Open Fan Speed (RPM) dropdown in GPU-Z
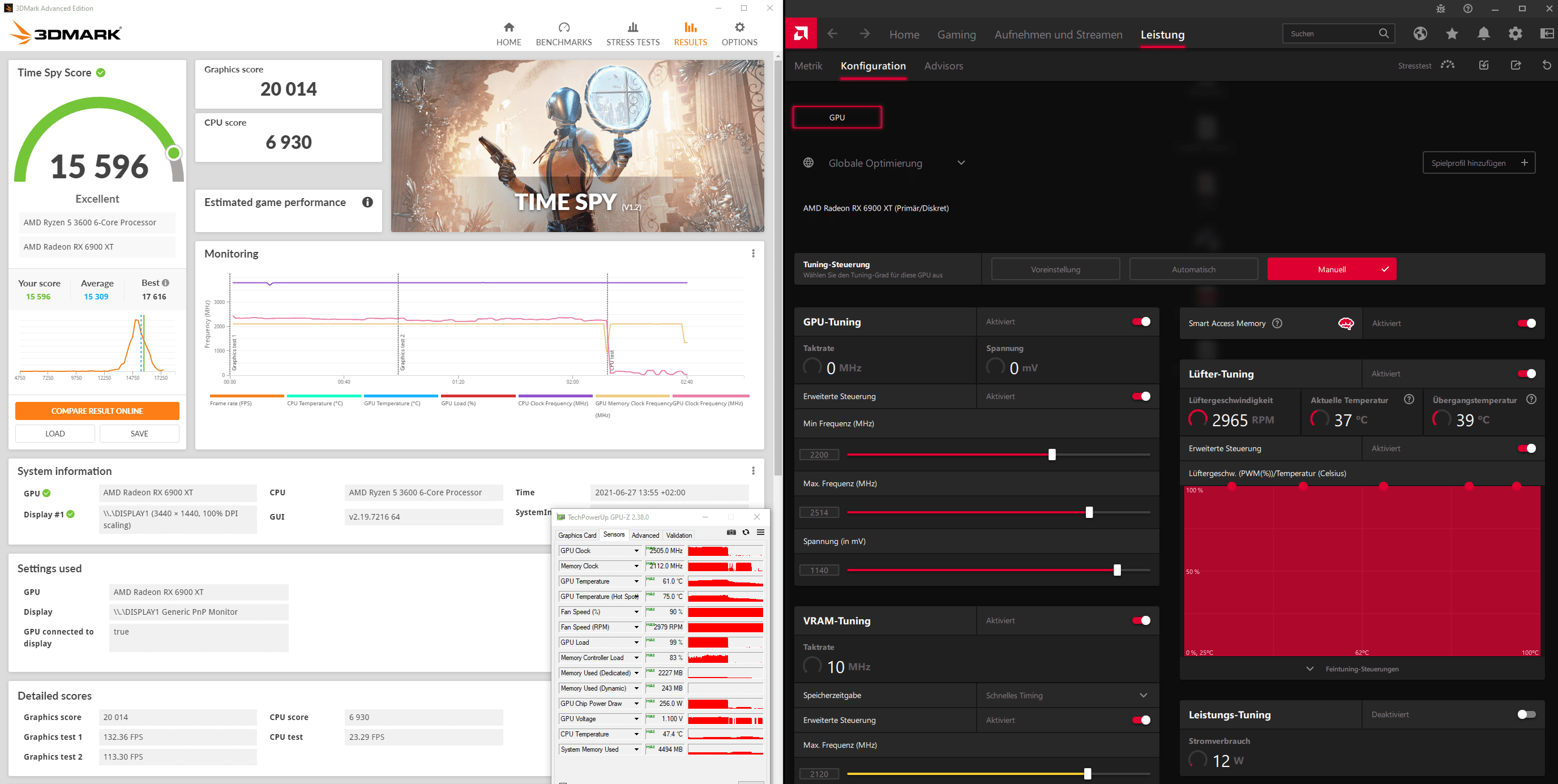 (x=636, y=627)
